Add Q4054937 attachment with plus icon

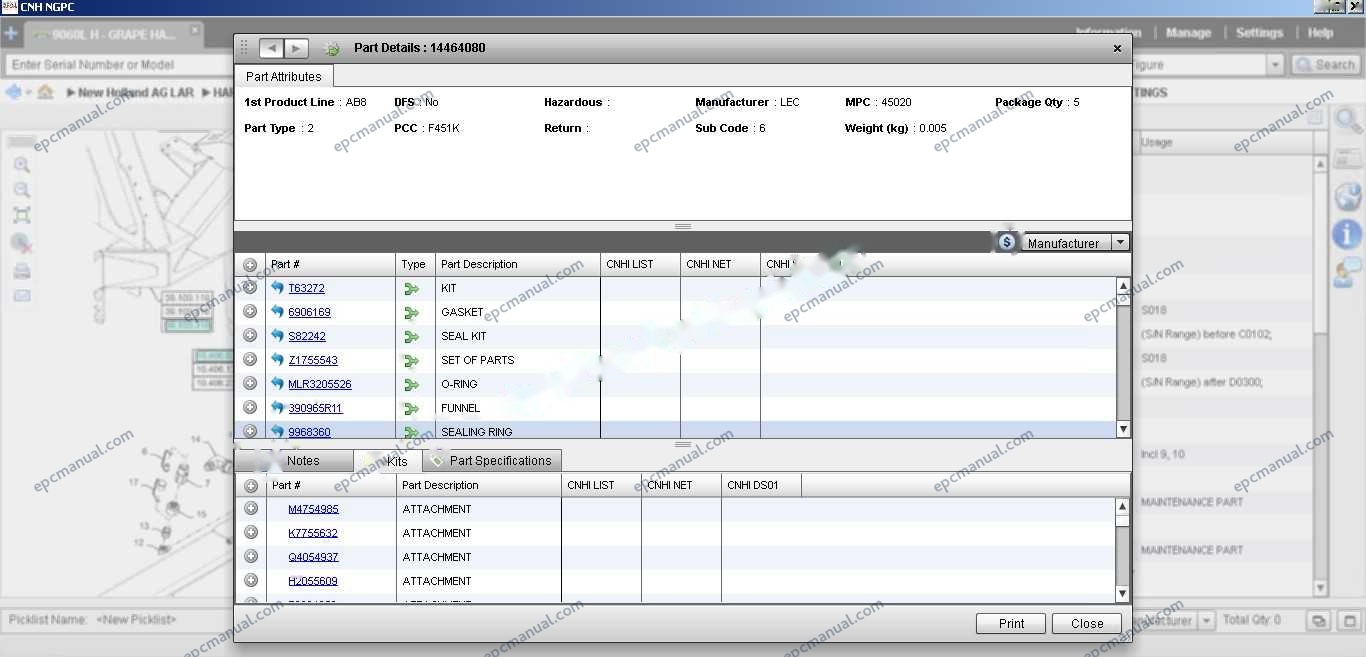[x=251, y=557]
